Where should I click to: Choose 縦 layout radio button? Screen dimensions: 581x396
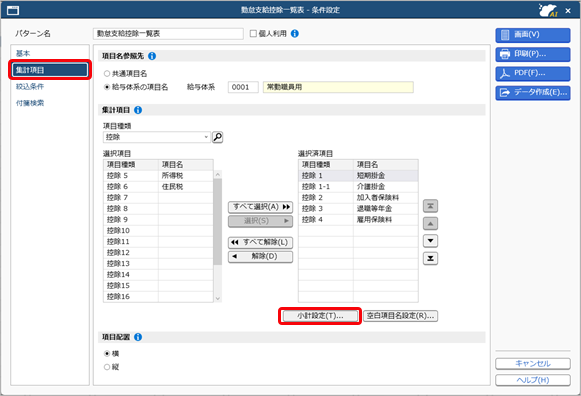[107, 367]
